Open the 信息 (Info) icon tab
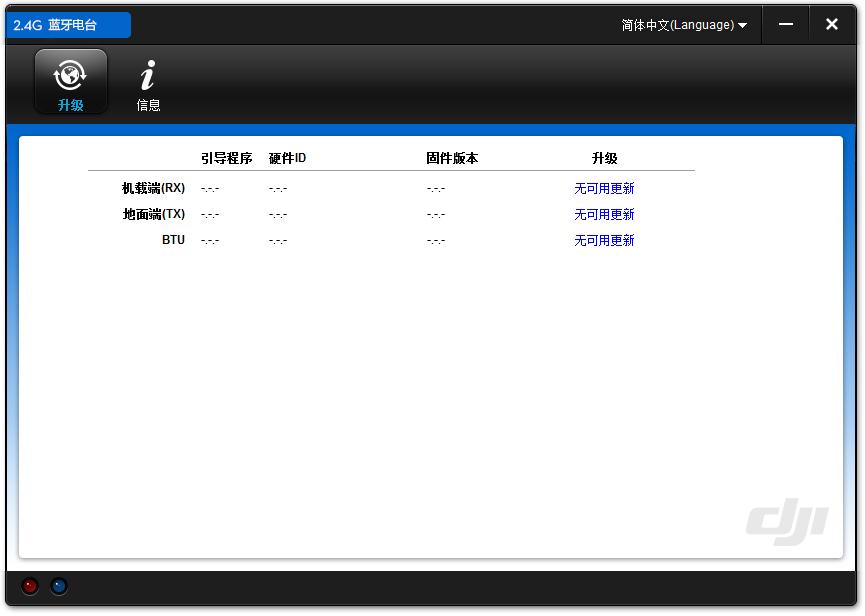Screen dimensions: 865x616 pos(148,84)
